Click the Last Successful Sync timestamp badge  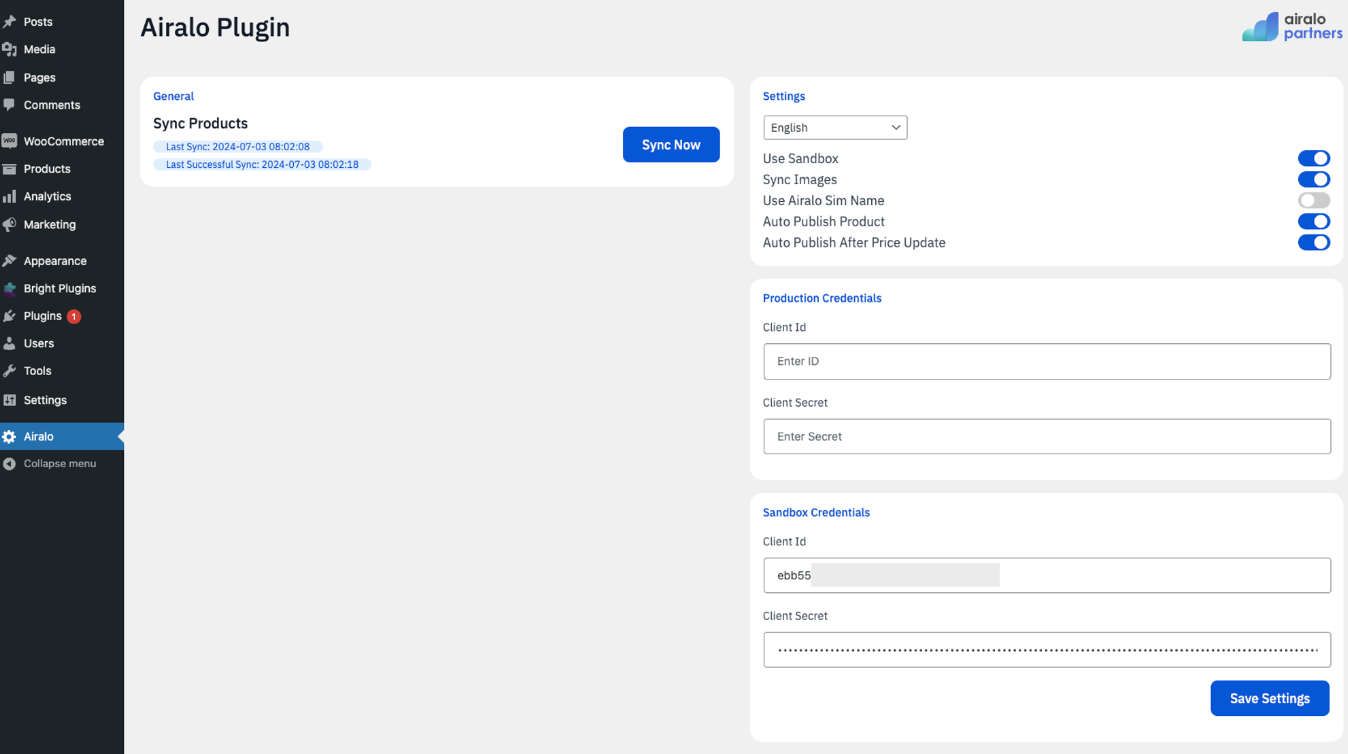(x=262, y=164)
